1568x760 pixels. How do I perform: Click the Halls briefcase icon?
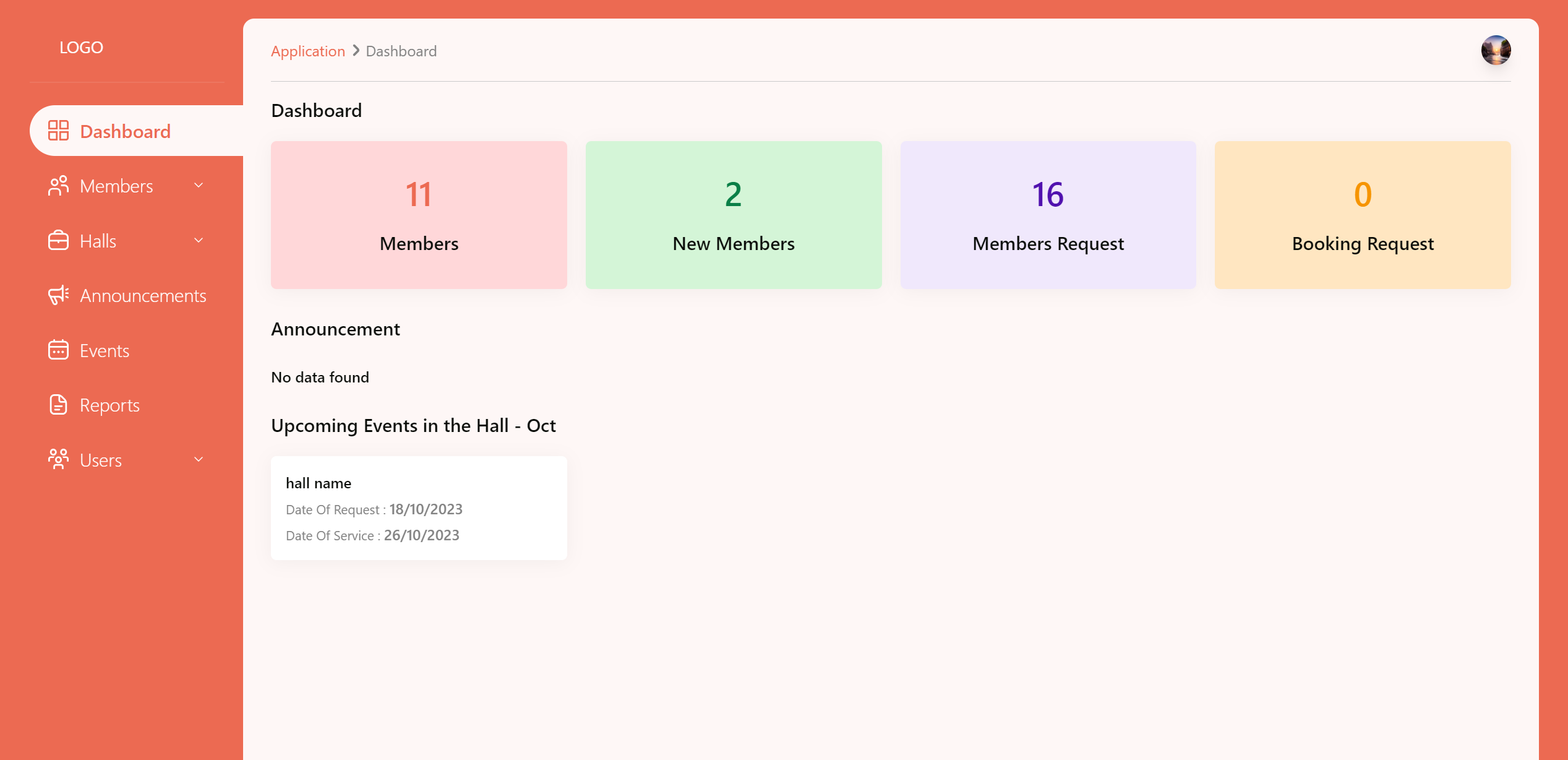(58, 241)
